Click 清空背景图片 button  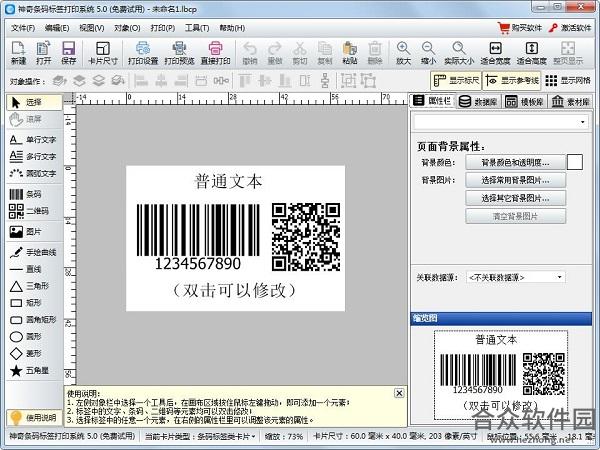click(x=515, y=216)
